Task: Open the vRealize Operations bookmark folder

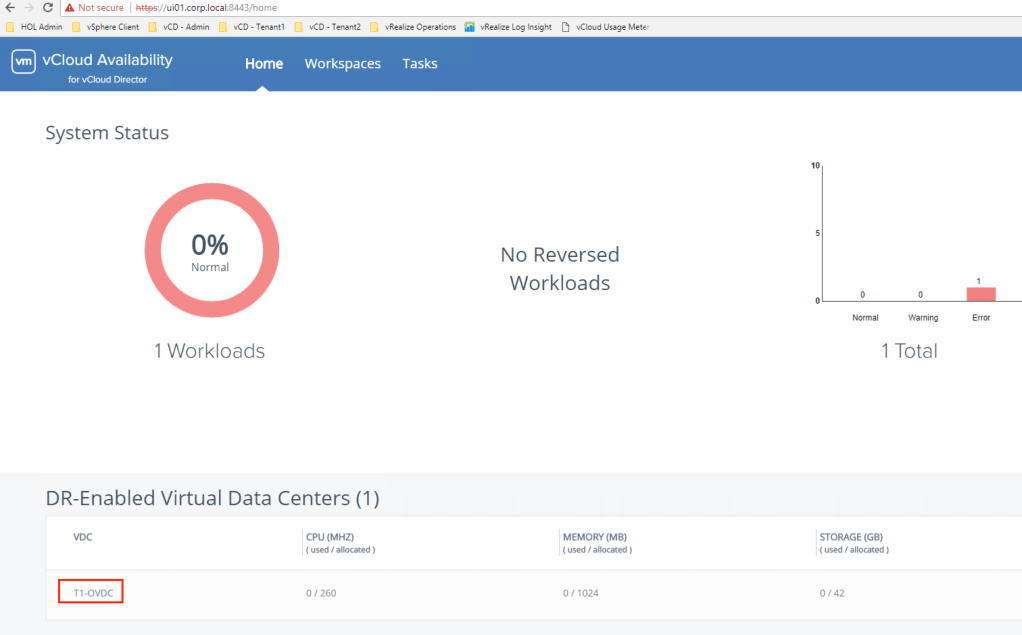Action: pos(412,27)
